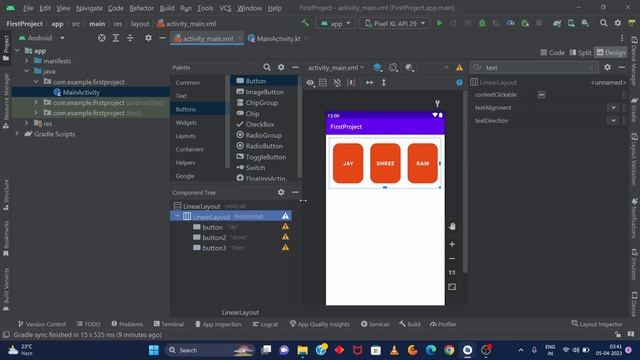Open Problems tool window
This screenshot has height=360, width=640.
[x=127, y=324]
